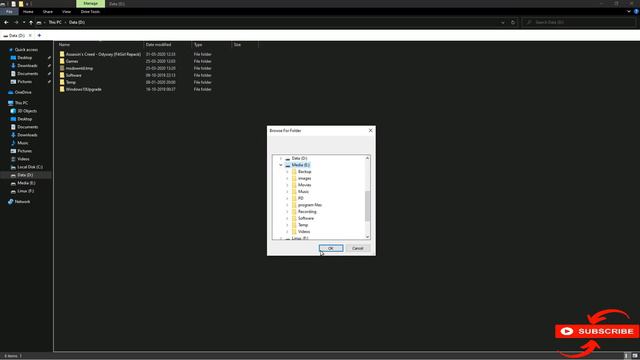Expand the Recording folder in dialog tree
Image resolution: width=640 pixels, height=360 pixels.
click(x=287, y=211)
